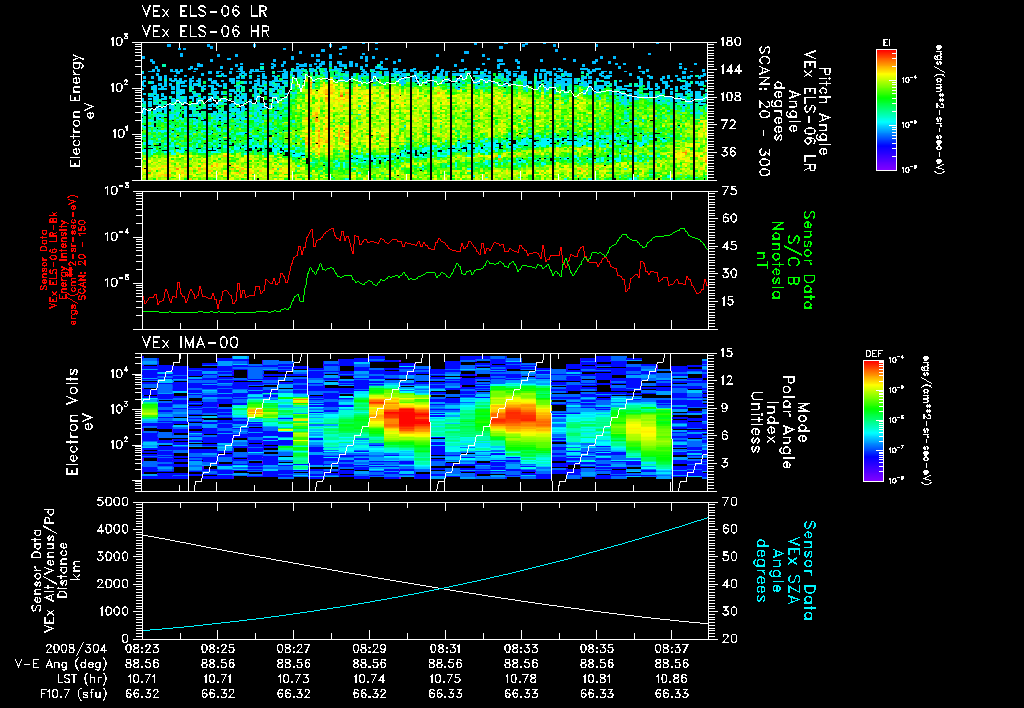
Task: Click the LST value 10.74
Action: 369,679
